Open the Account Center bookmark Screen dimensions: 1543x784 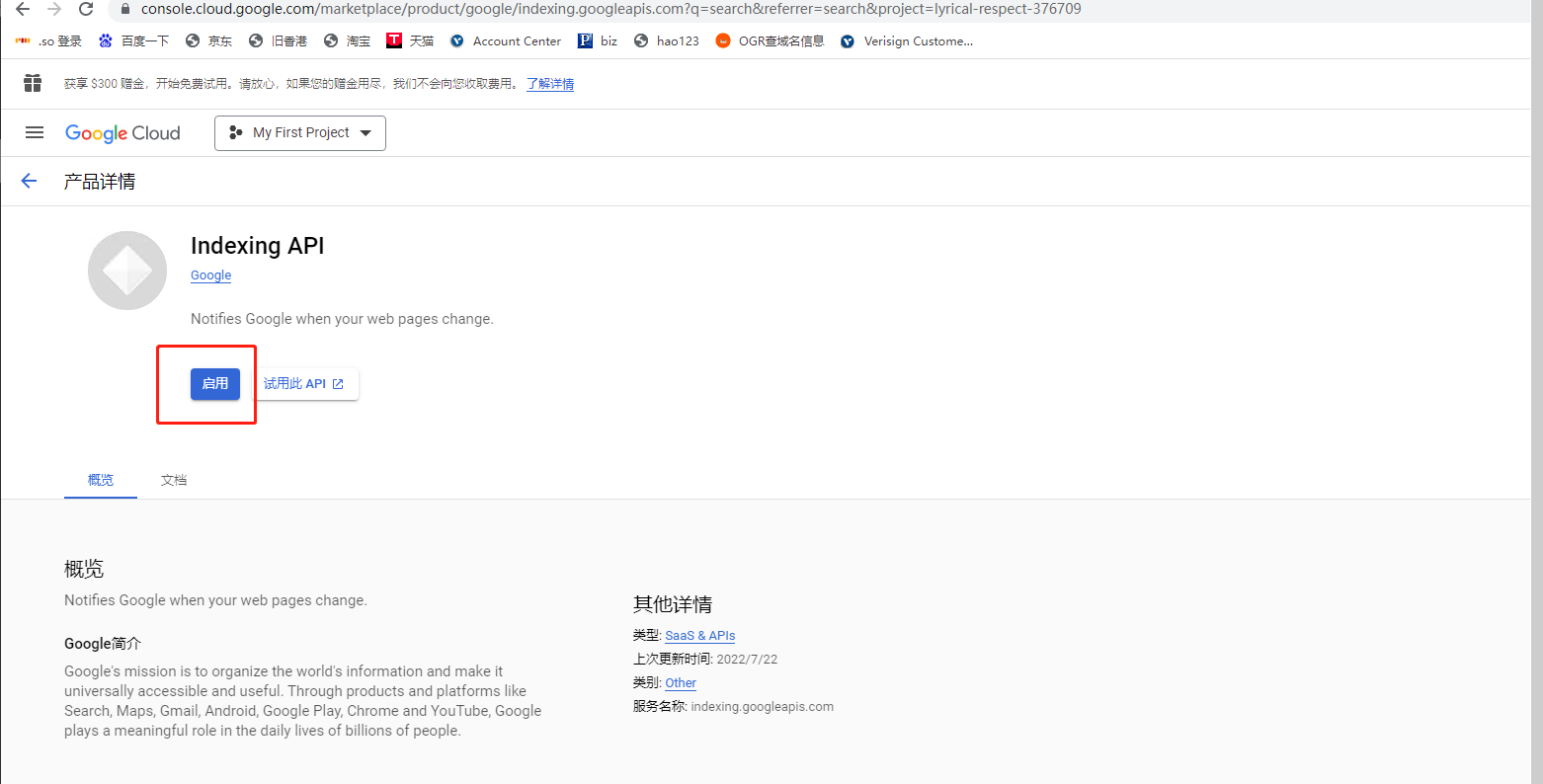pos(505,40)
